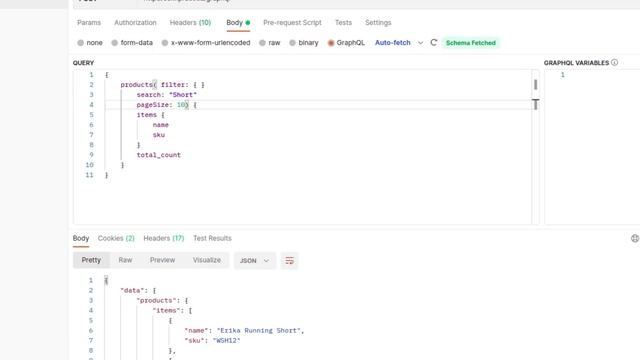The width and height of the screenshot is (640, 360).
Task: Select the none body type radio
Action: pos(80,42)
